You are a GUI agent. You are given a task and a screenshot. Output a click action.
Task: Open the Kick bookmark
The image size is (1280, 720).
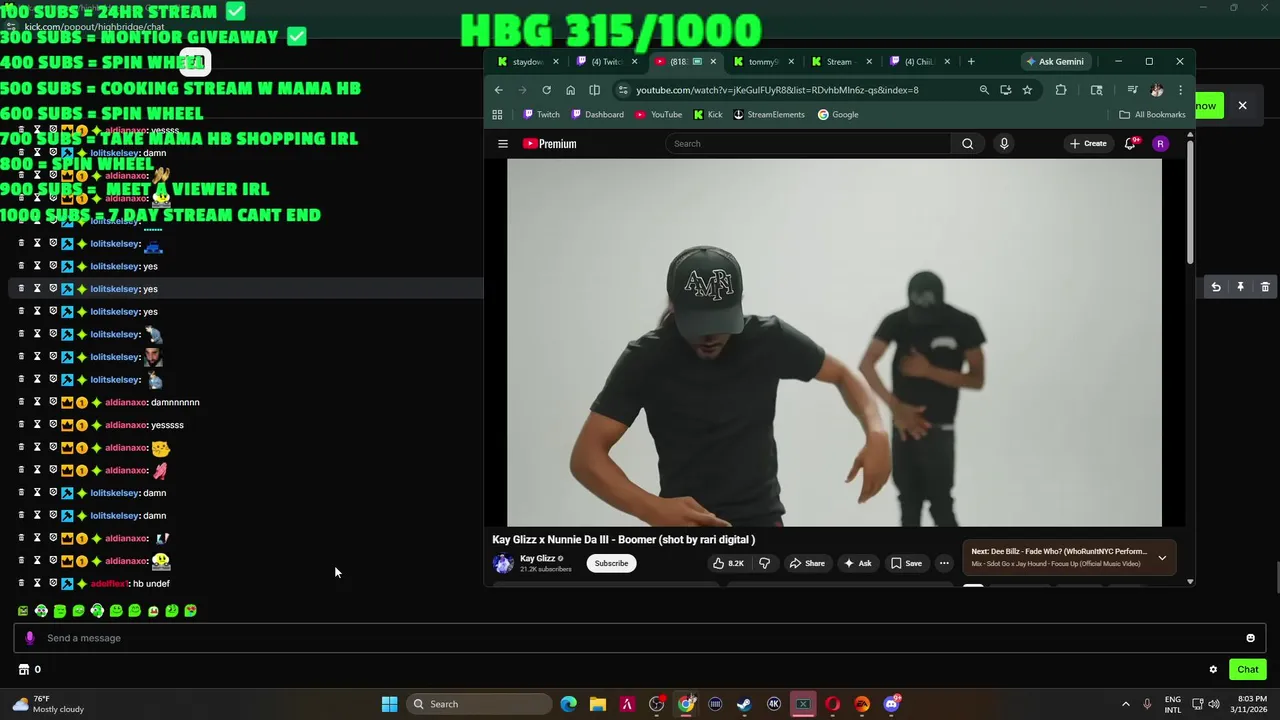708,115
